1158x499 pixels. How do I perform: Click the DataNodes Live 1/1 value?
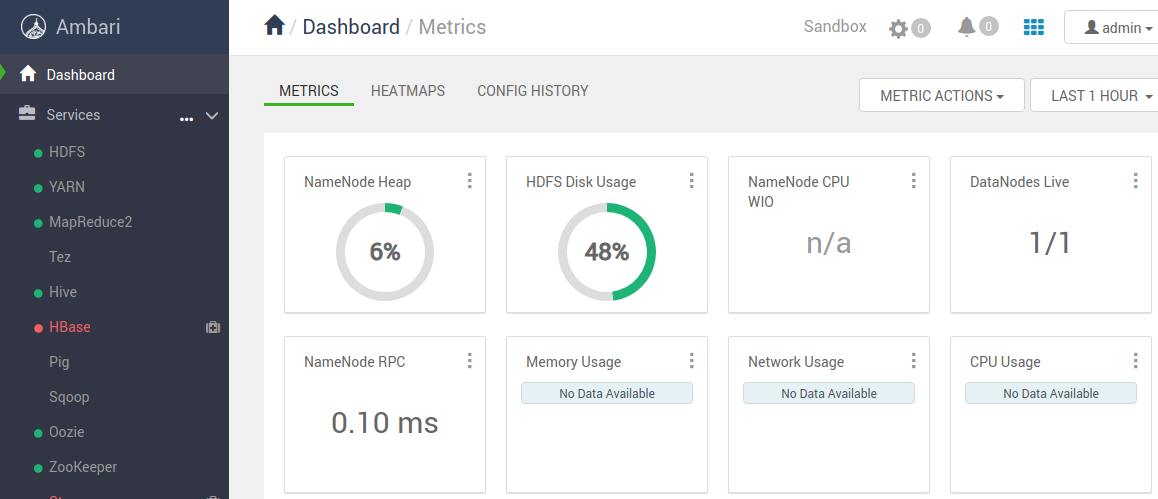(1050, 242)
